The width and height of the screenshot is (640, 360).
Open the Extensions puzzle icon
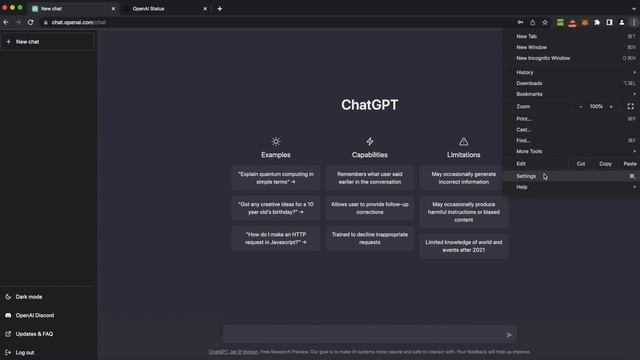[597, 22]
